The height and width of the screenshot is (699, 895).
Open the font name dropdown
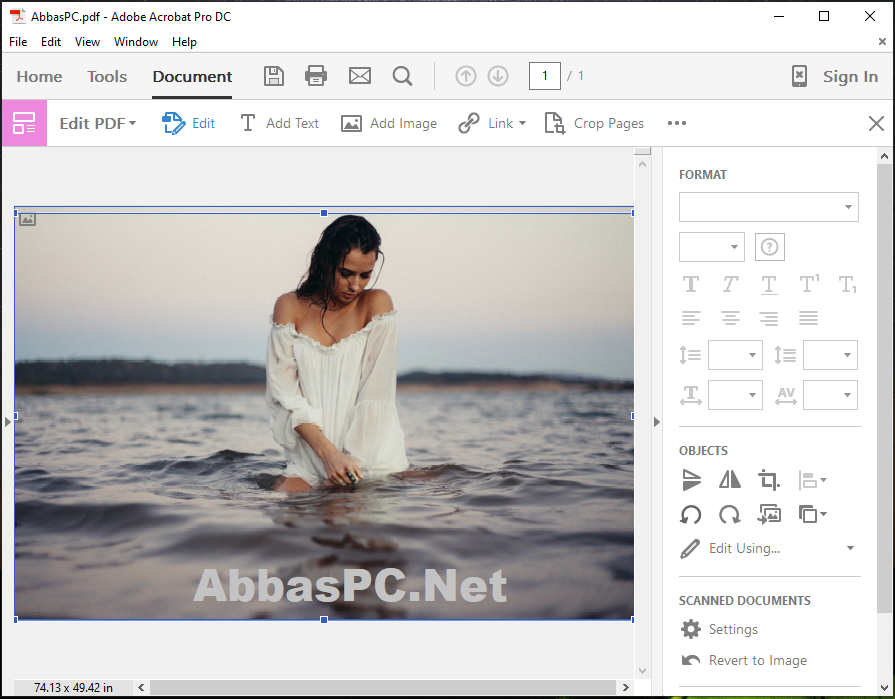pyautogui.click(x=768, y=207)
